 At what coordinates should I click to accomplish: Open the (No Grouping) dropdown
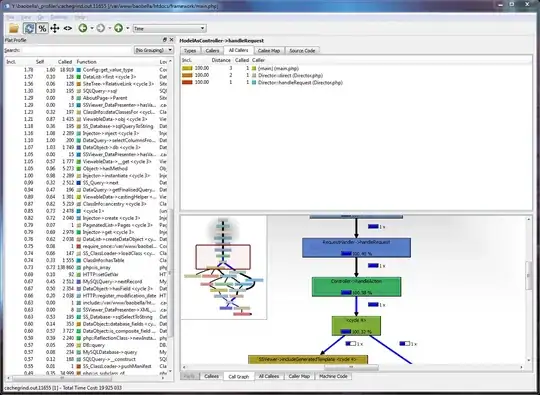tap(154, 50)
